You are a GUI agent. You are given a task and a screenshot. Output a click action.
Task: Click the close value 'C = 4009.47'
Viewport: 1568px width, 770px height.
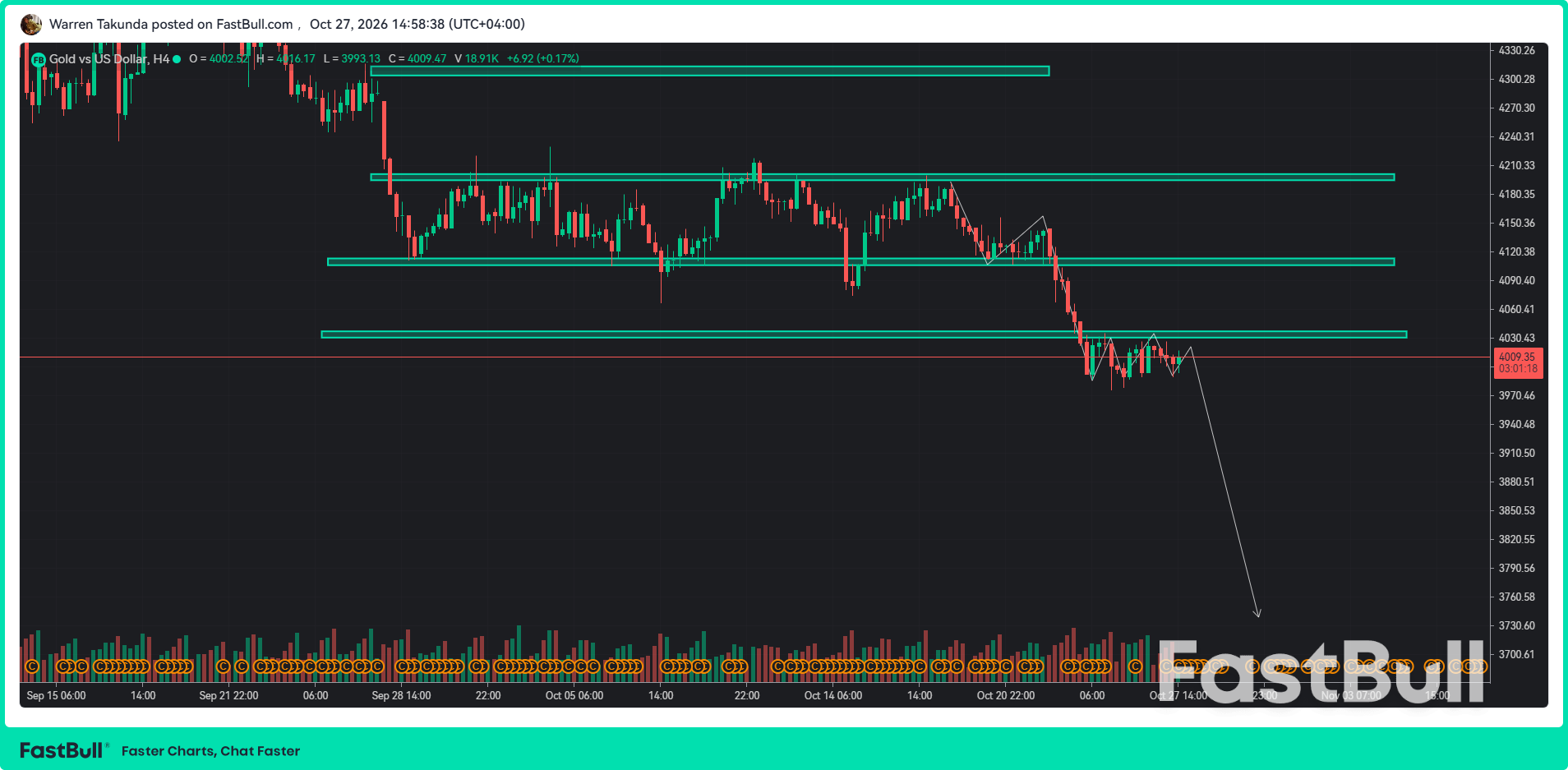click(x=417, y=59)
